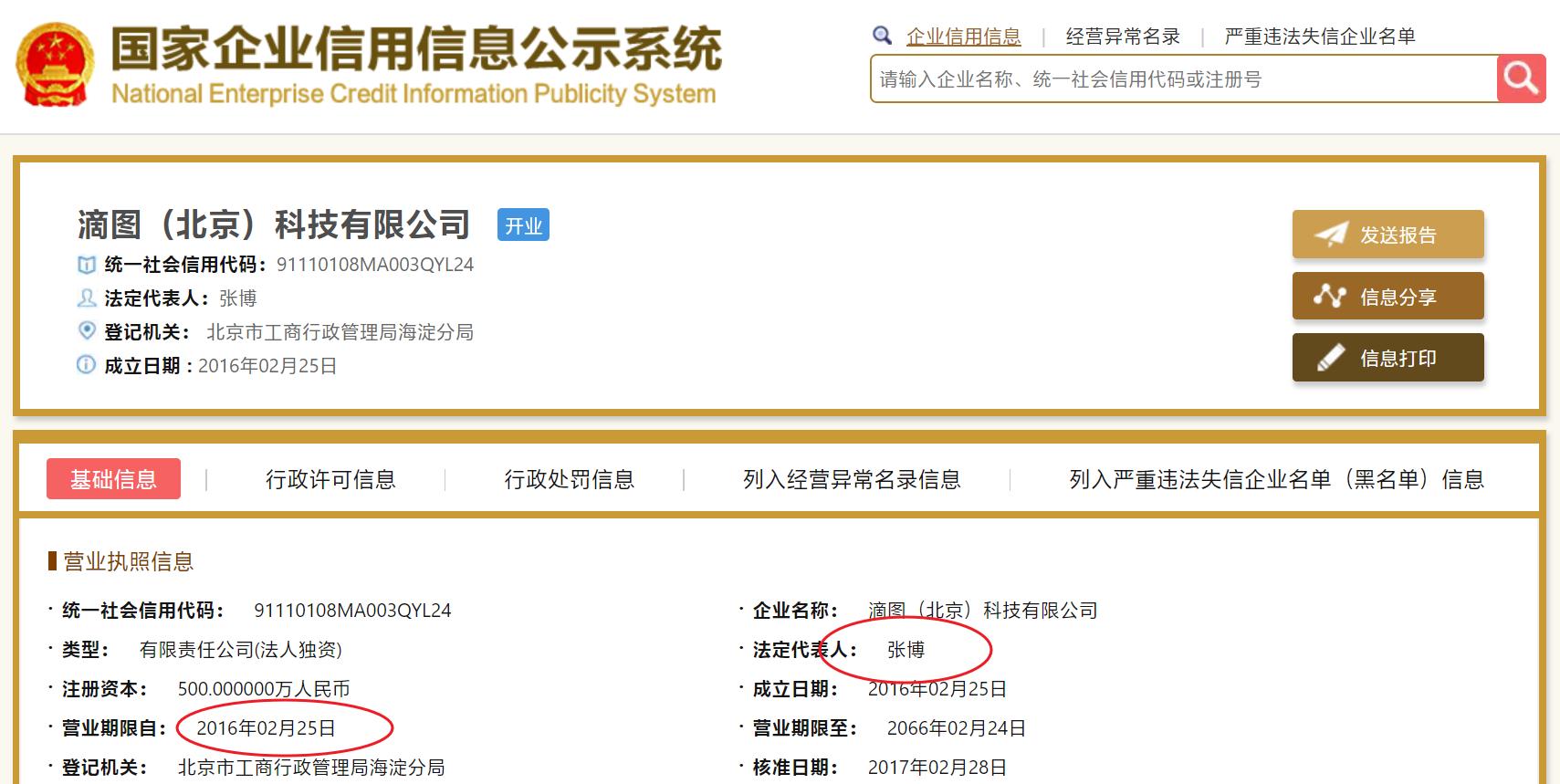This screenshot has height=784, width=1560.
Task: Click the license registration authority value 北京市工商行政管理局海淀分局
Action: 311,768
